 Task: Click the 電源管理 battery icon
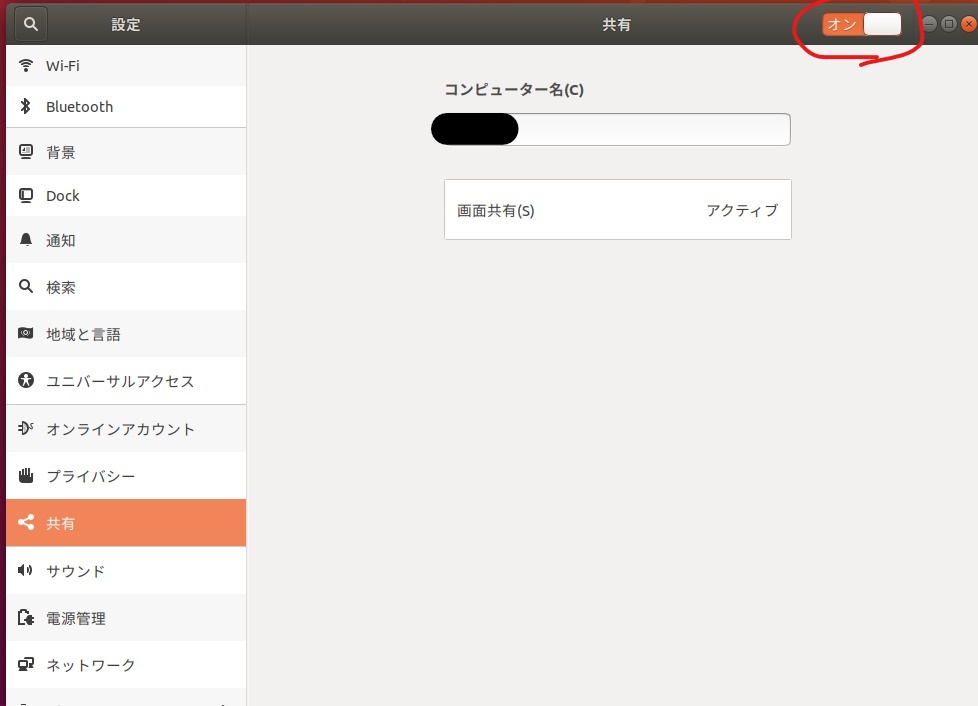pos(26,617)
